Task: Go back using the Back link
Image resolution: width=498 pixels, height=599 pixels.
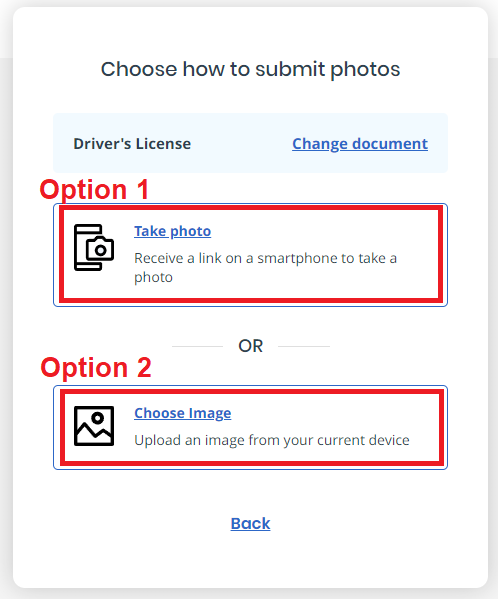Action: pyautogui.click(x=250, y=523)
